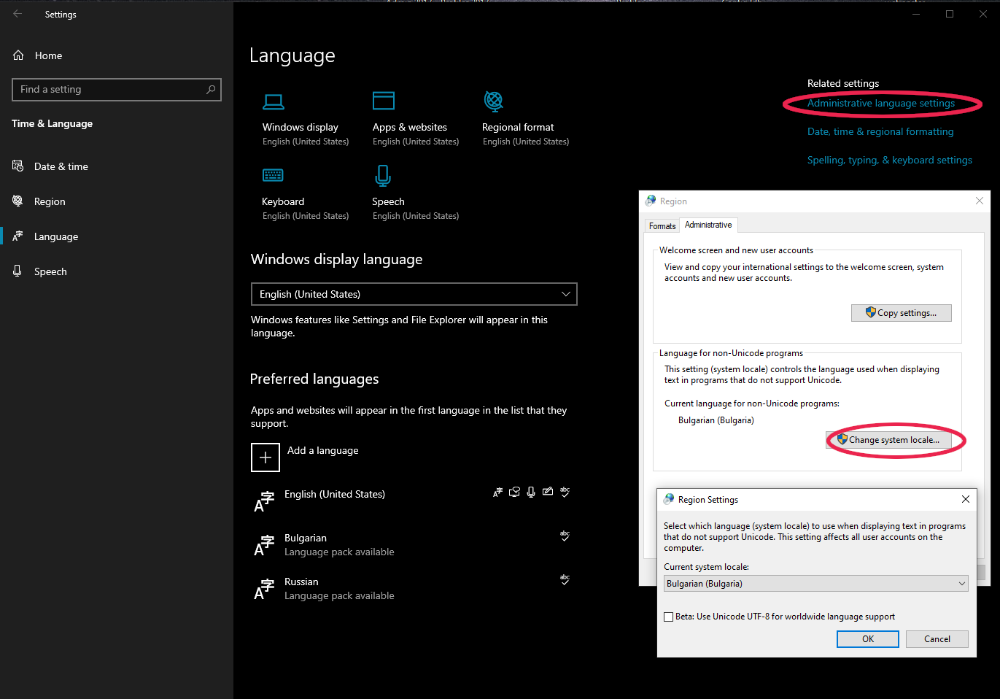Image resolution: width=1000 pixels, height=699 pixels.
Task: Click the Copy settings button
Action: pyautogui.click(x=901, y=313)
